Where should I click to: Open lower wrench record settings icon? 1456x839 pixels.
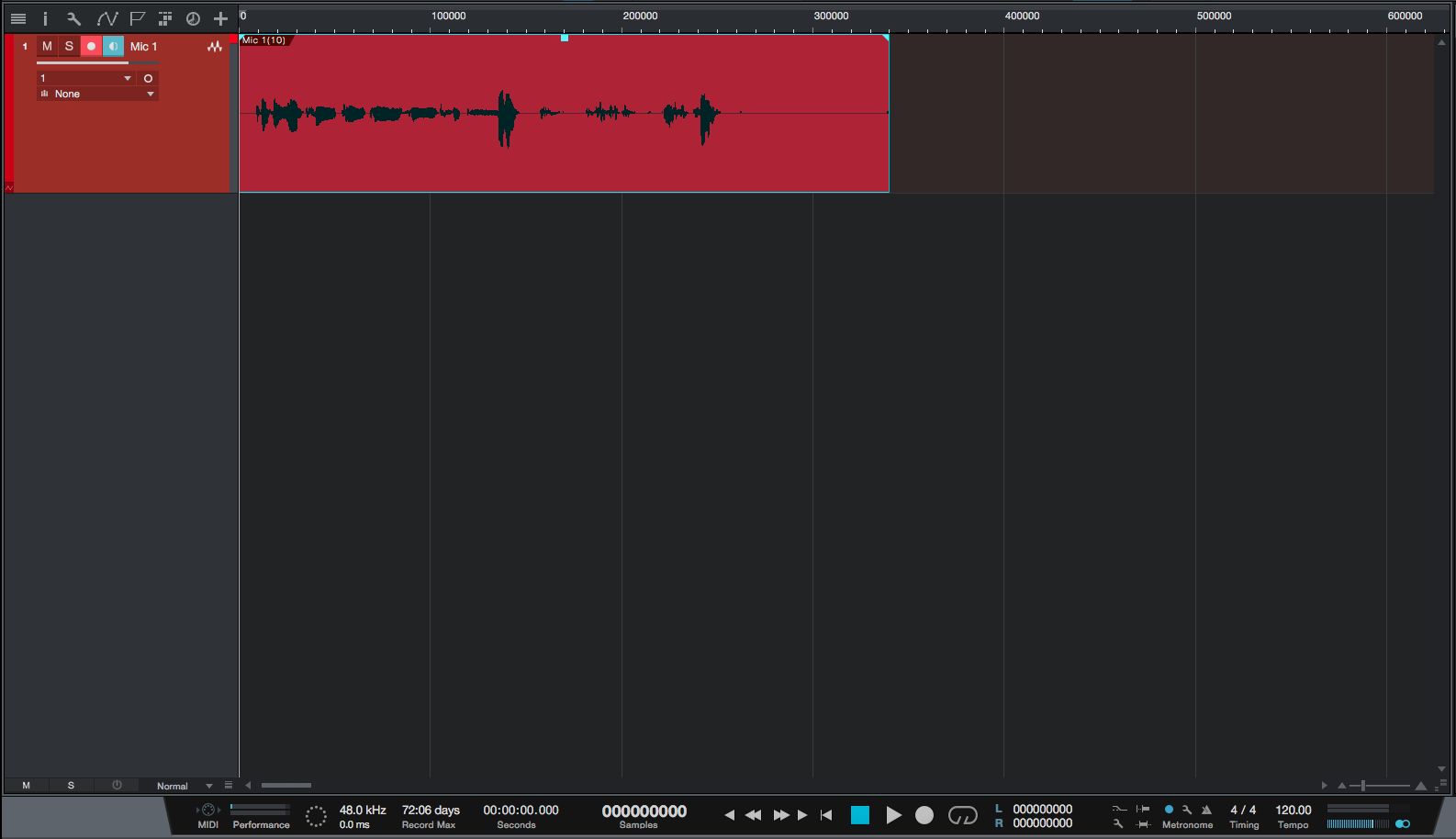[1118, 824]
